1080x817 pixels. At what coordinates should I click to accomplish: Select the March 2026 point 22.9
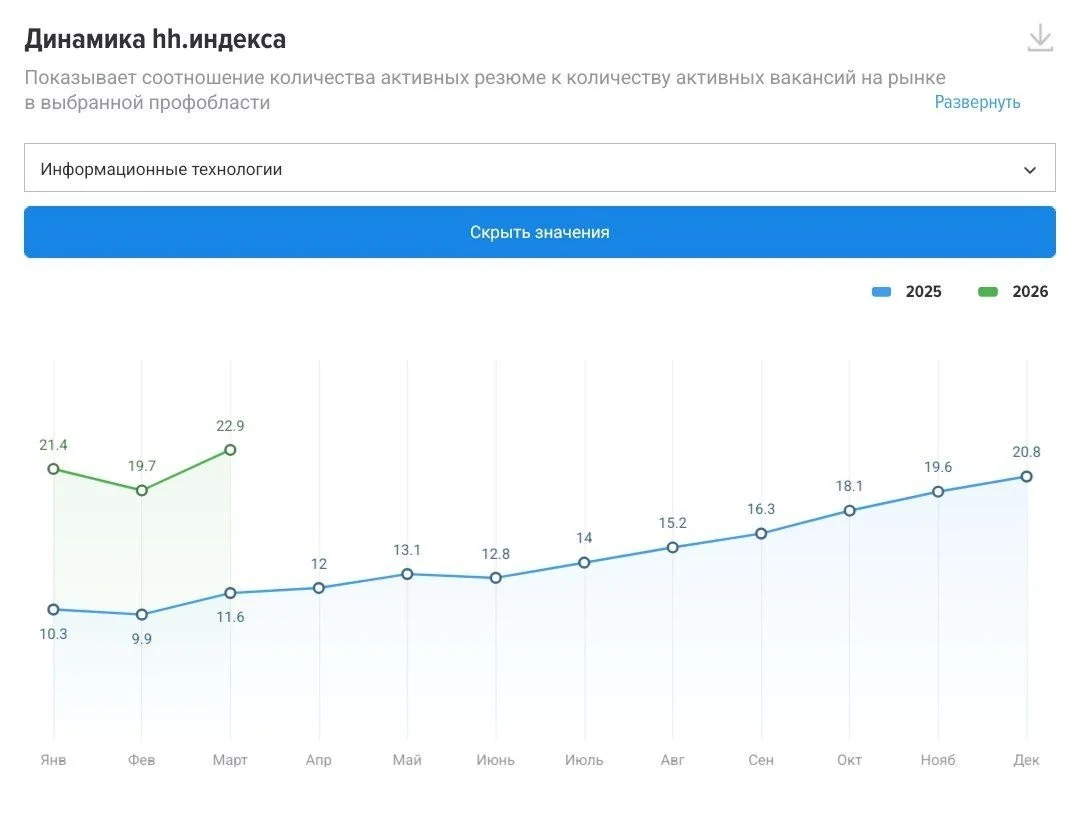click(x=230, y=450)
